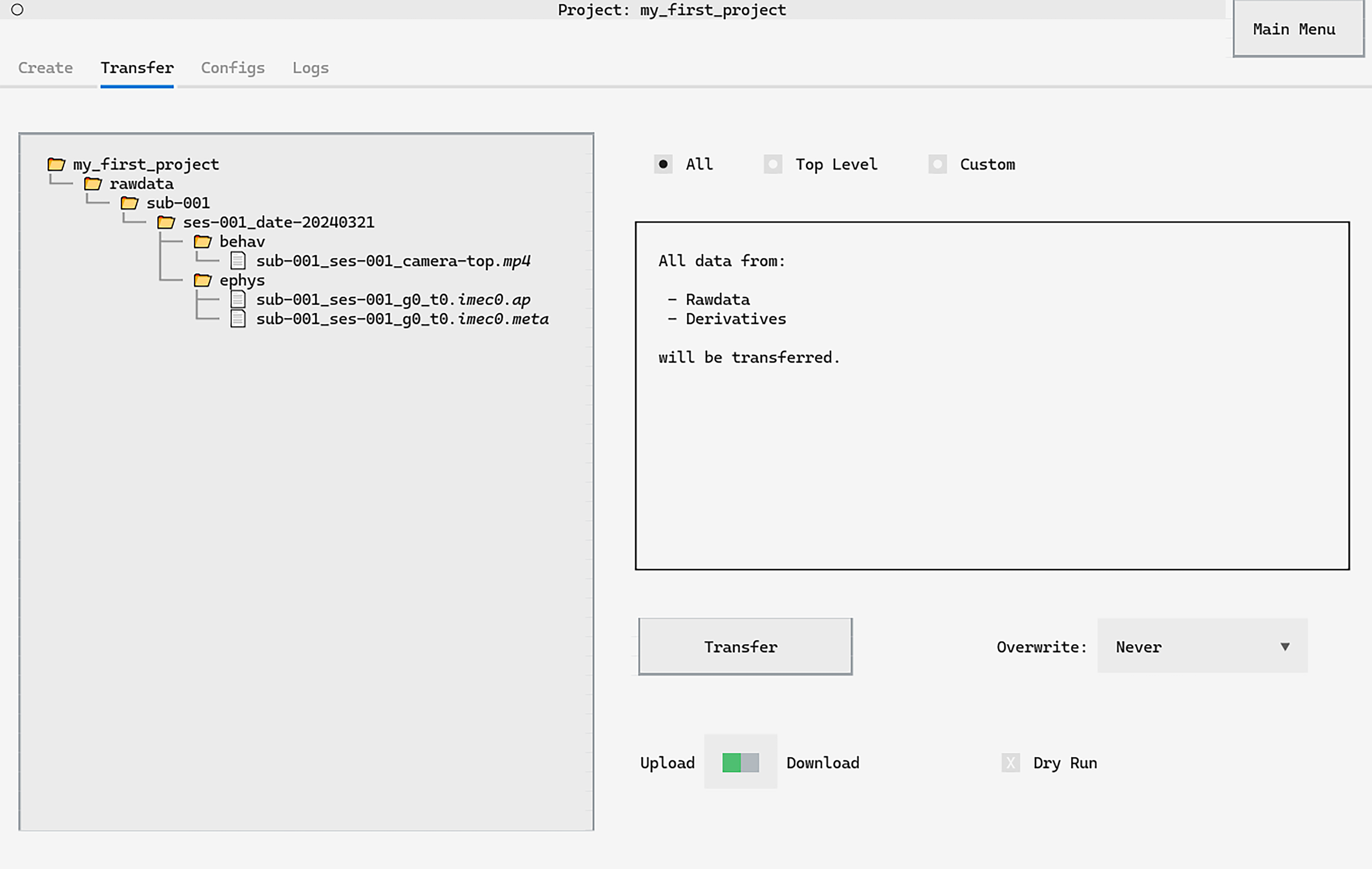
Task: Click the my_first_project root folder icon
Action: coord(56,165)
